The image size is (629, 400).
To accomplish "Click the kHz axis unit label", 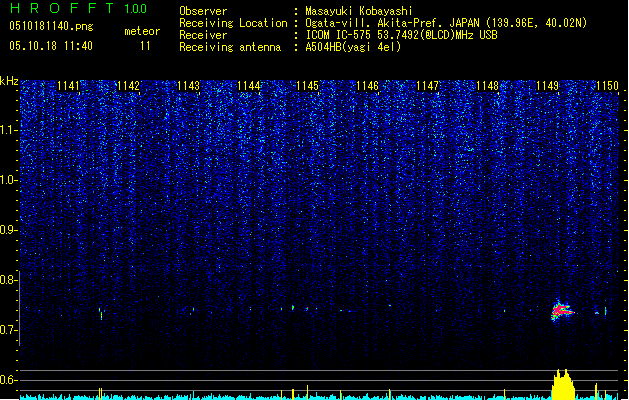I will (x=9, y=81).
